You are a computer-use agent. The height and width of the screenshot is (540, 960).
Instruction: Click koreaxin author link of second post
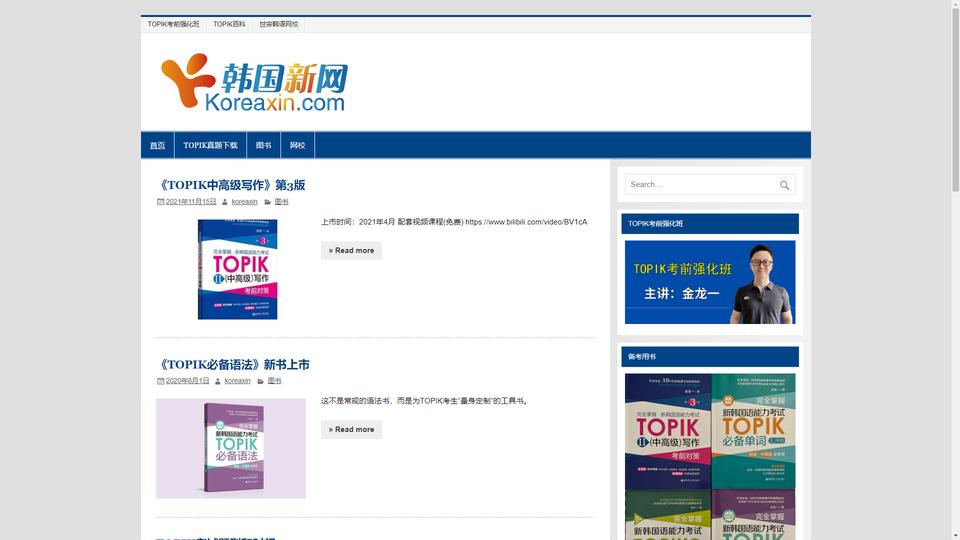pos(238,381)
